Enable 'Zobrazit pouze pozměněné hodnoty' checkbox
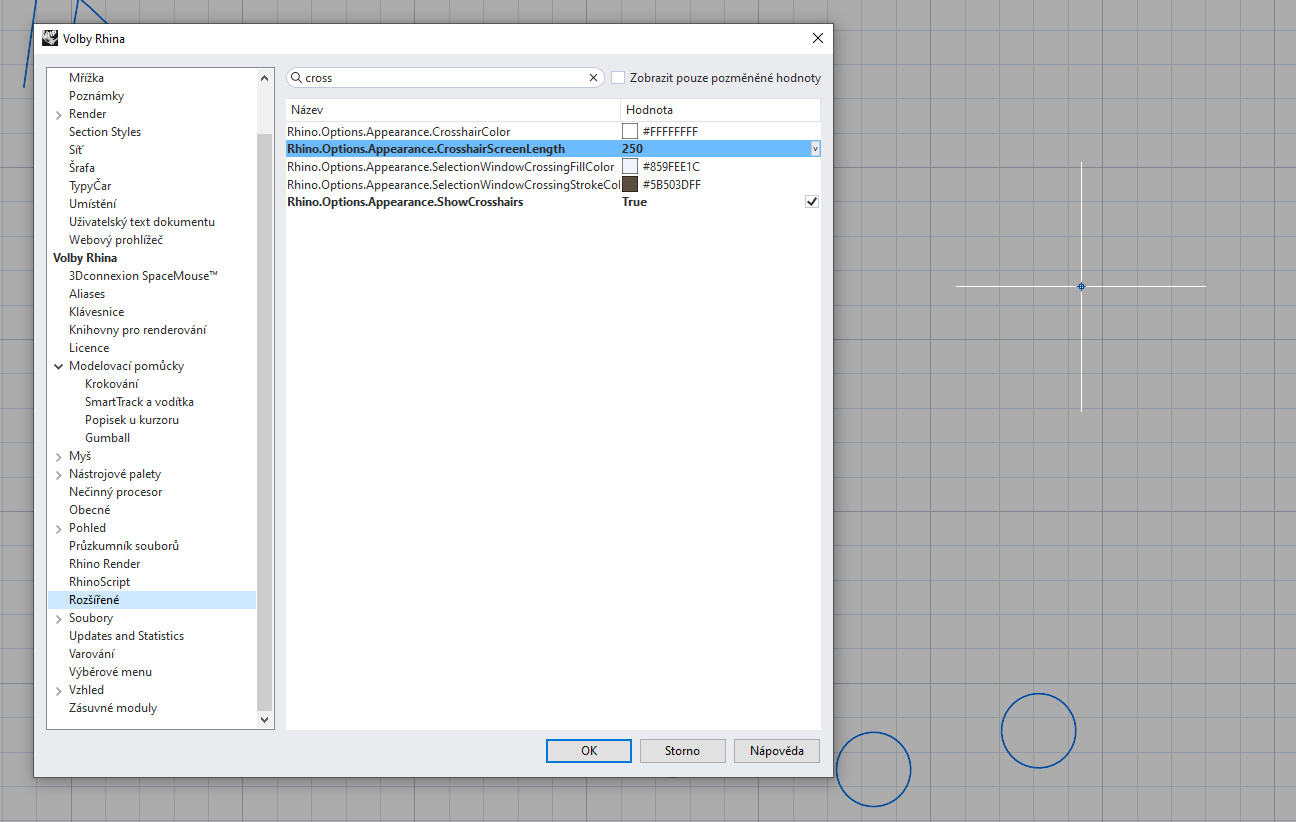 point(618,78)
